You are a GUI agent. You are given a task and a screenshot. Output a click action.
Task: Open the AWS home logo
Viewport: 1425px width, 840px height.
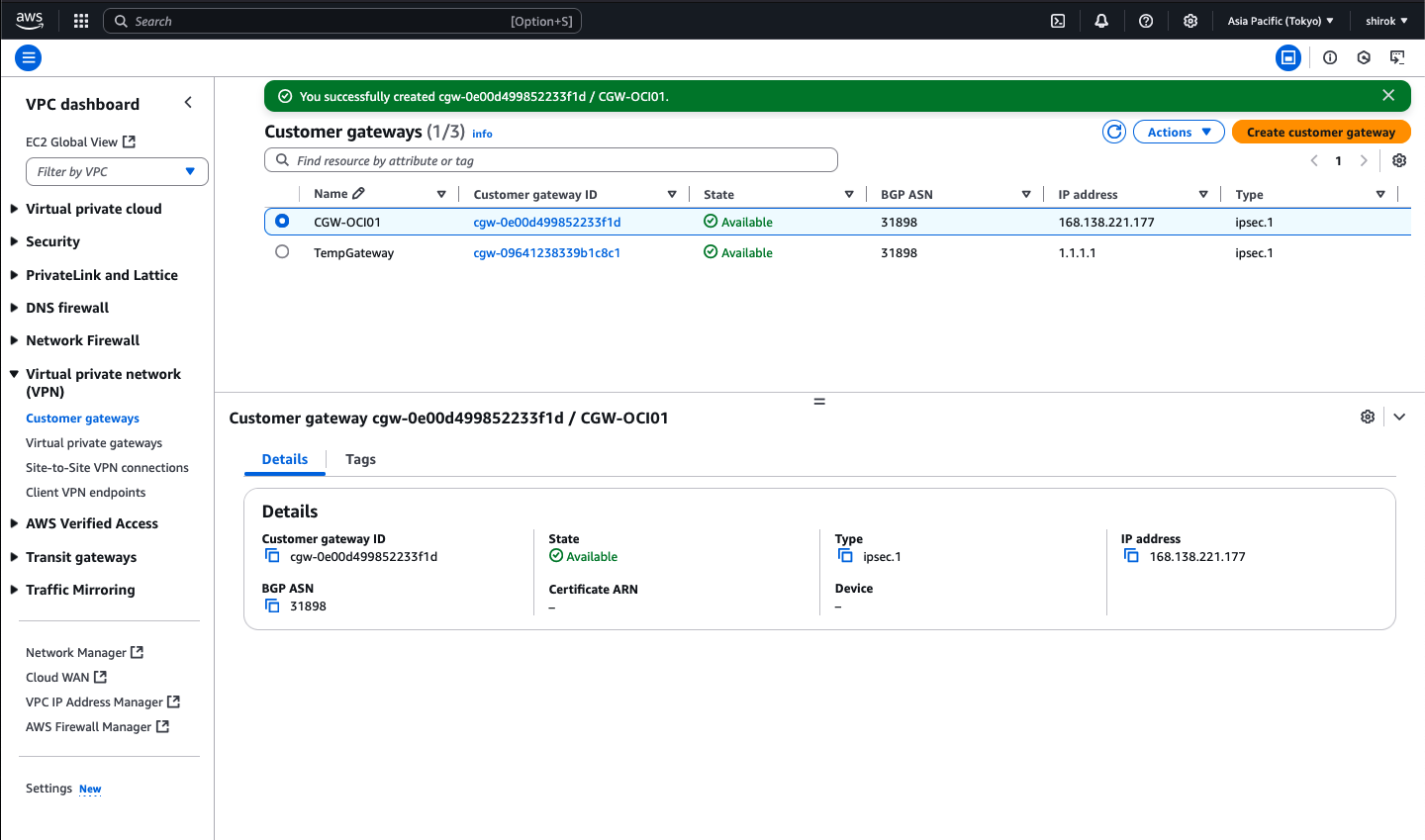[x=29, y=20]
